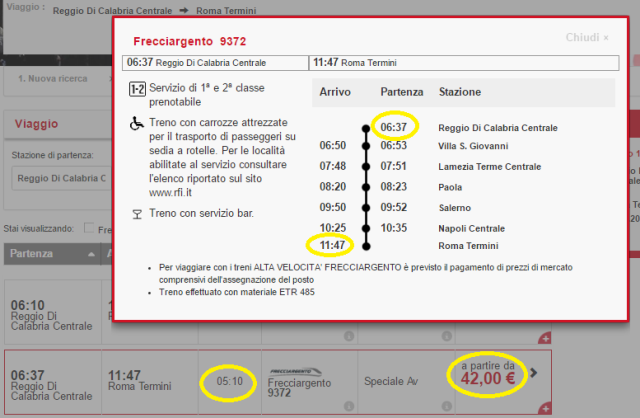Click the 42,00 € price

click(488, 378)
